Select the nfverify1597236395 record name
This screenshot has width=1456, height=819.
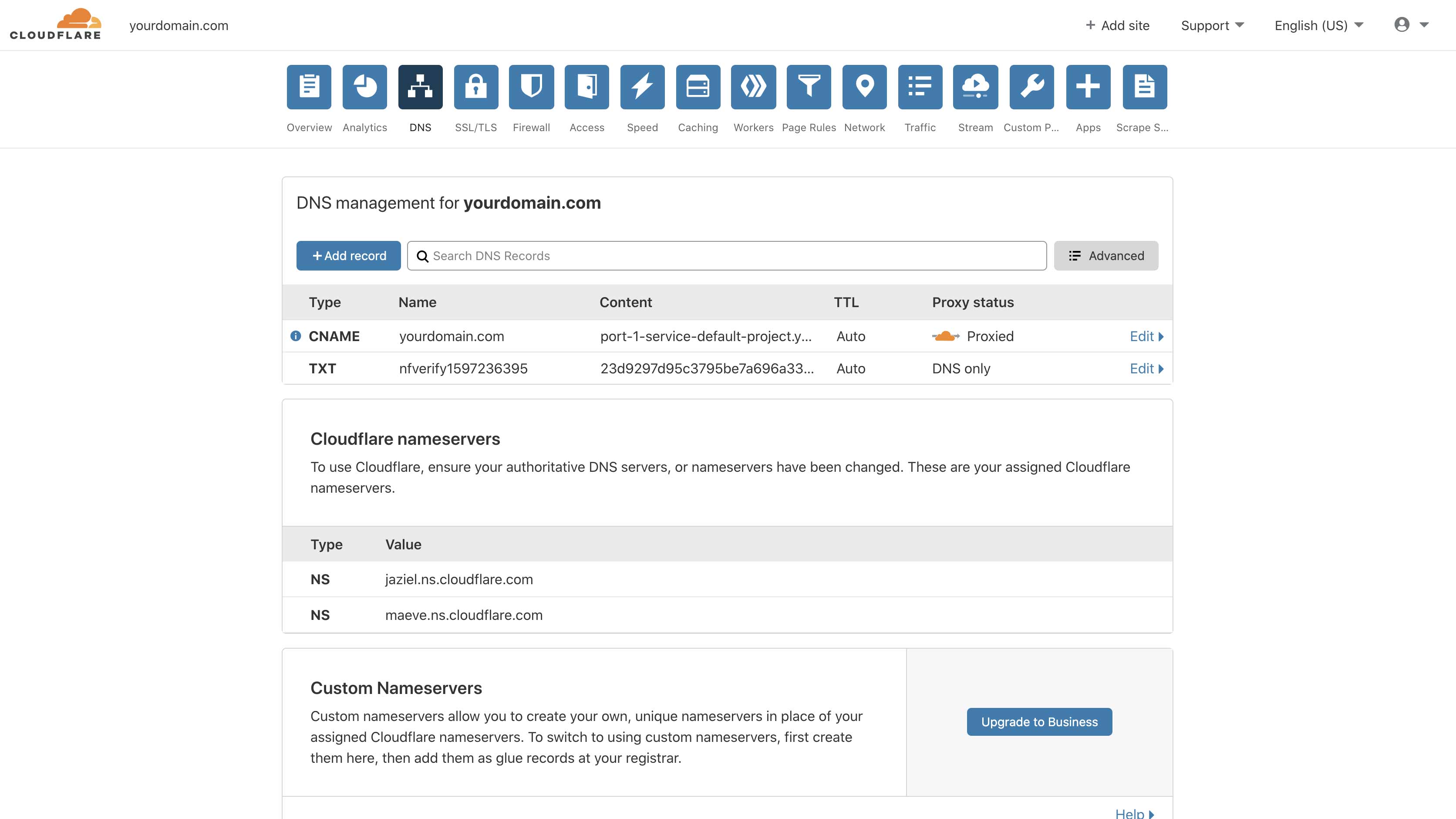coord(463,369)
